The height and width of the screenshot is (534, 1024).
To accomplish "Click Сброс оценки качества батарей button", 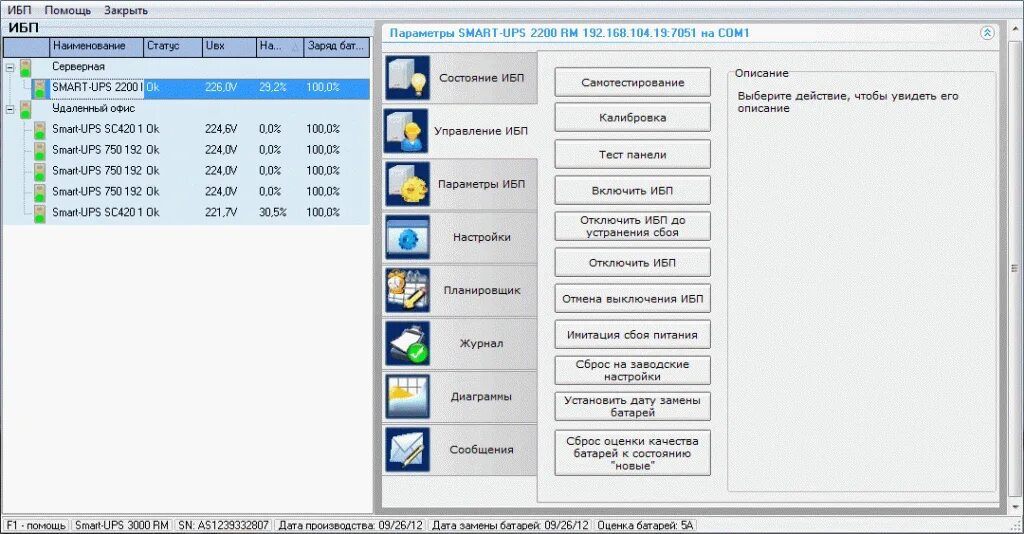I will click(632, 452).
